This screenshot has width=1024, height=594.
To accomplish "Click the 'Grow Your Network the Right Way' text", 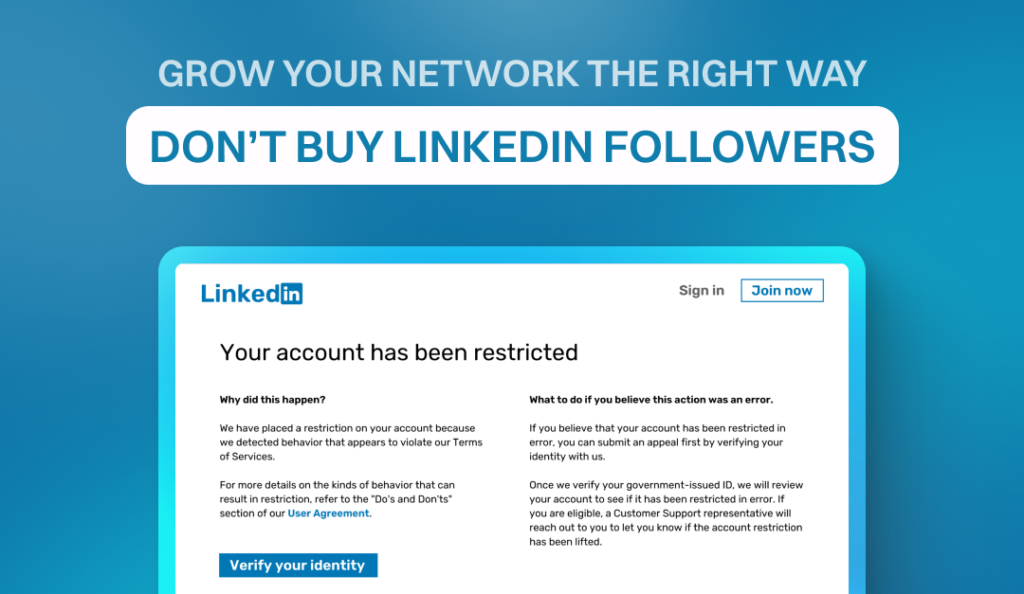I will (512, 76).
